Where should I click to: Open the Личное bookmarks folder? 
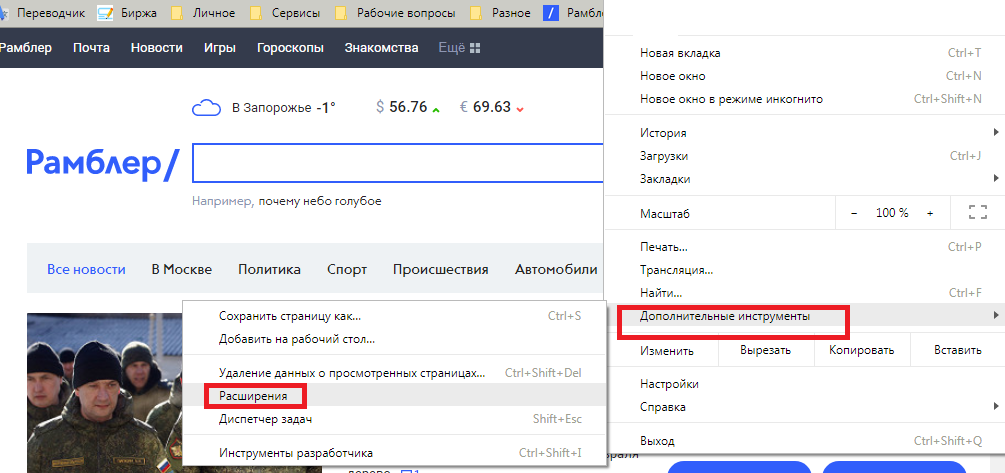204,13
